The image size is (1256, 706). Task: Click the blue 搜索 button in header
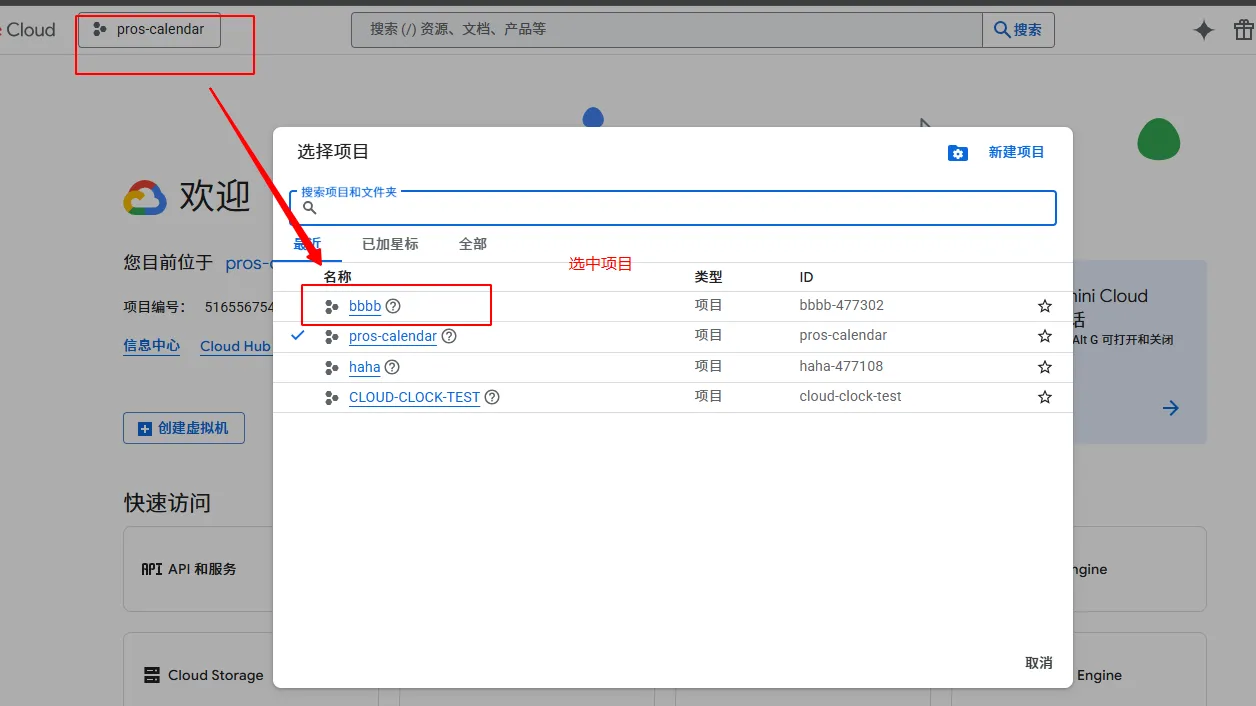1018,30
